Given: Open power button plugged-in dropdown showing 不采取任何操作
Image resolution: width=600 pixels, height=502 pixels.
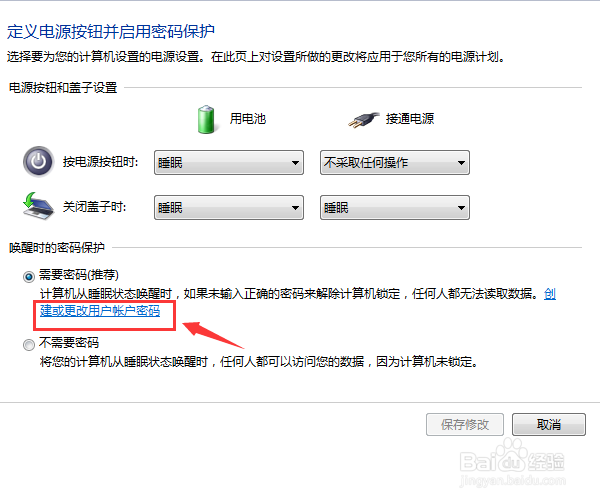Looking at the screenshot, I should pos(395,163).
